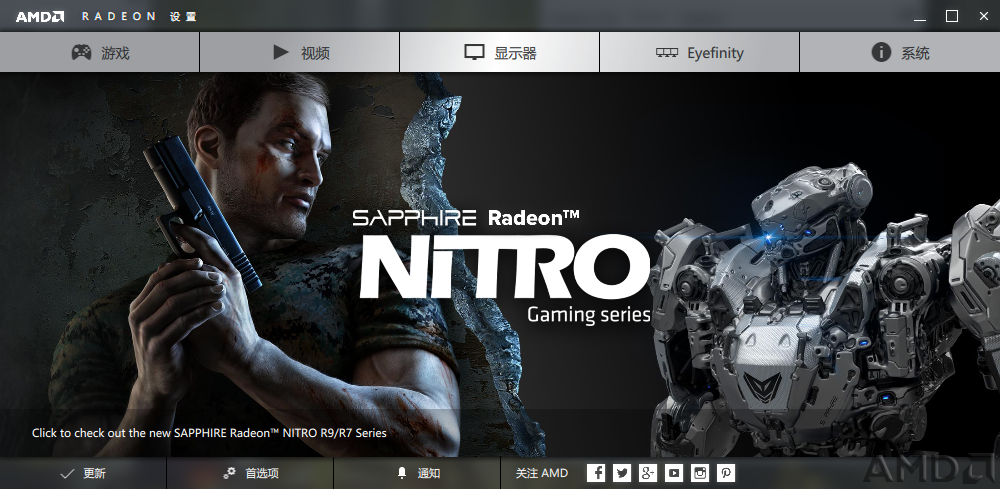
Task: Close the Radeon settings window
Action: point(983,17)
